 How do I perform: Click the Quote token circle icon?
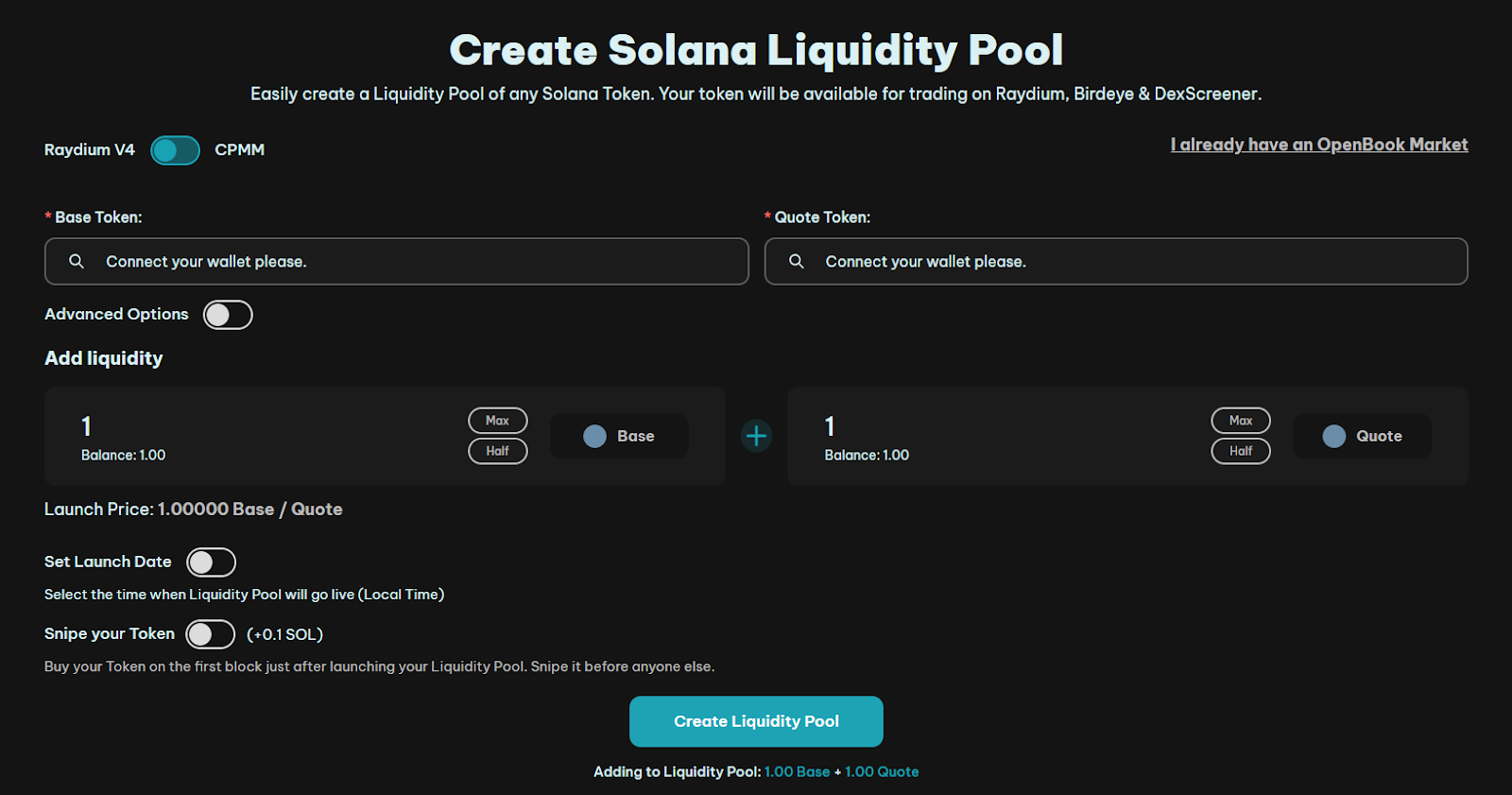(1333, 436)
